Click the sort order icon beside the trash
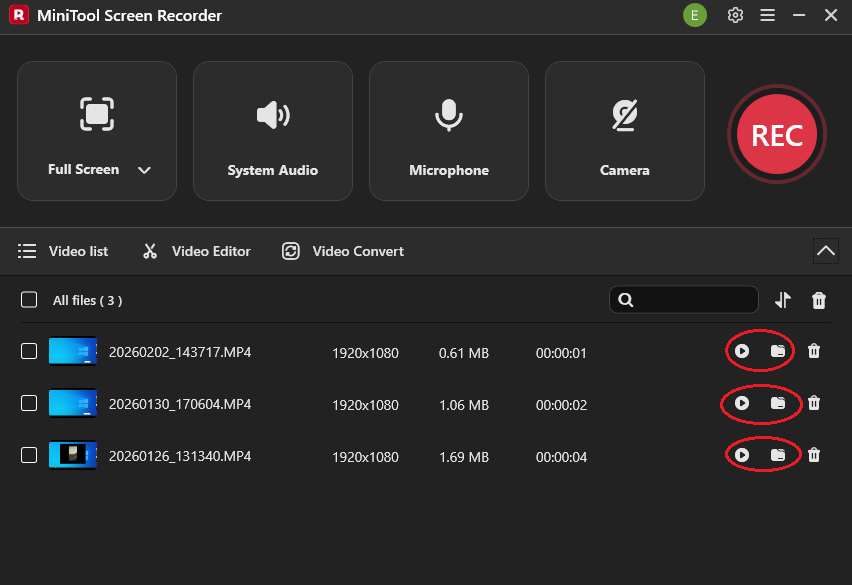The height and width of the screenshot is (585, 852). tap(785, 299)
